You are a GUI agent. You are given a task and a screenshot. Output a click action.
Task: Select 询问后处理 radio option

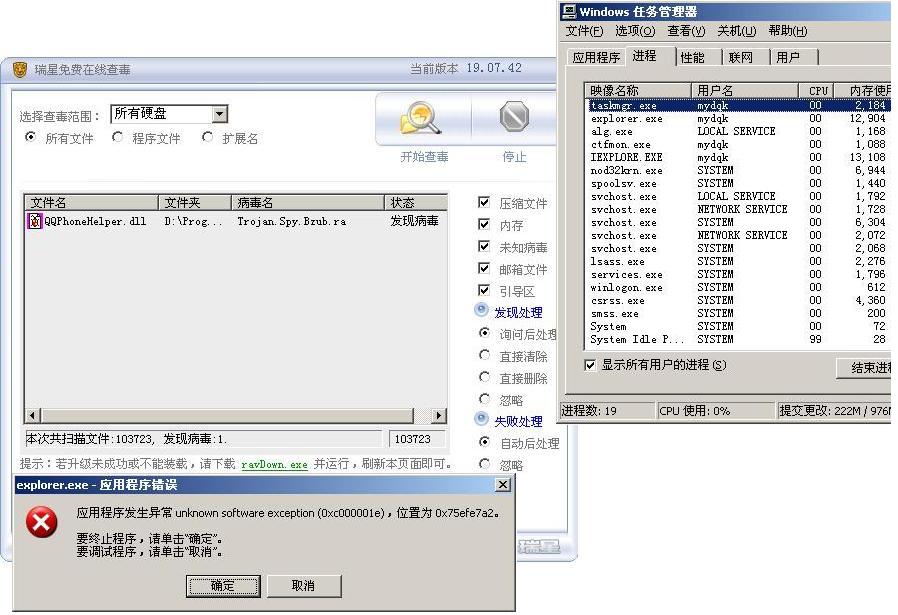(x=485, y=333)
